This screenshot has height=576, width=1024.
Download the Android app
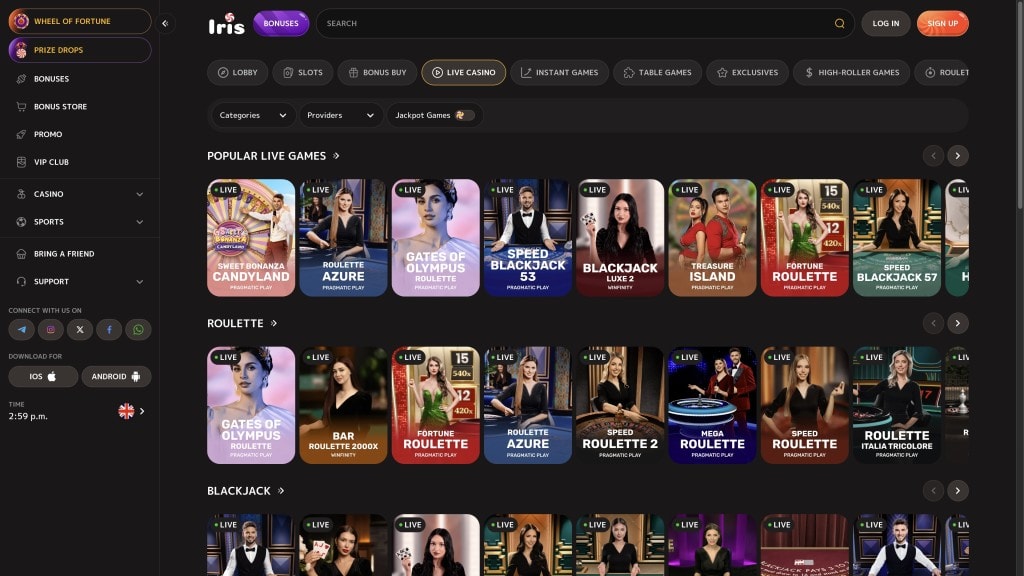(116, 376)
